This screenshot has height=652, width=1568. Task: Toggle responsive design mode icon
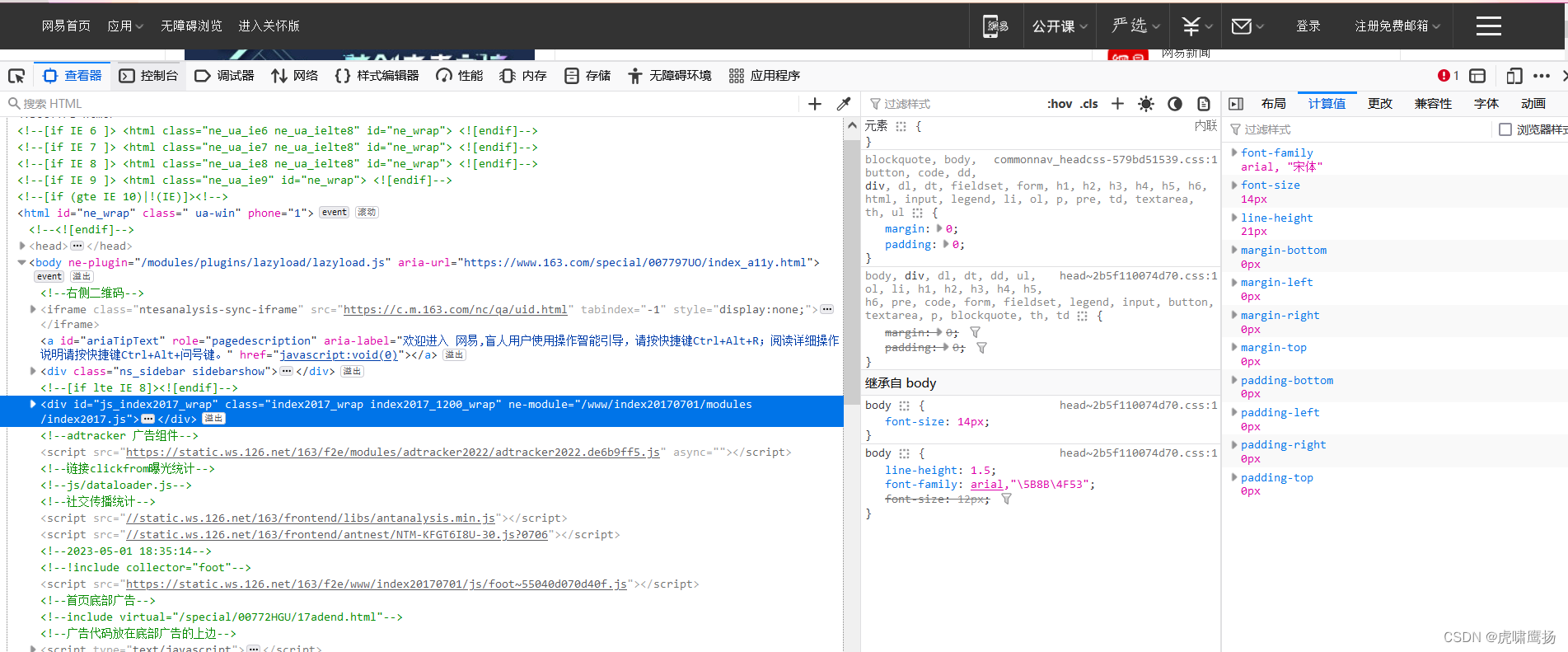tap(1514, 76)
